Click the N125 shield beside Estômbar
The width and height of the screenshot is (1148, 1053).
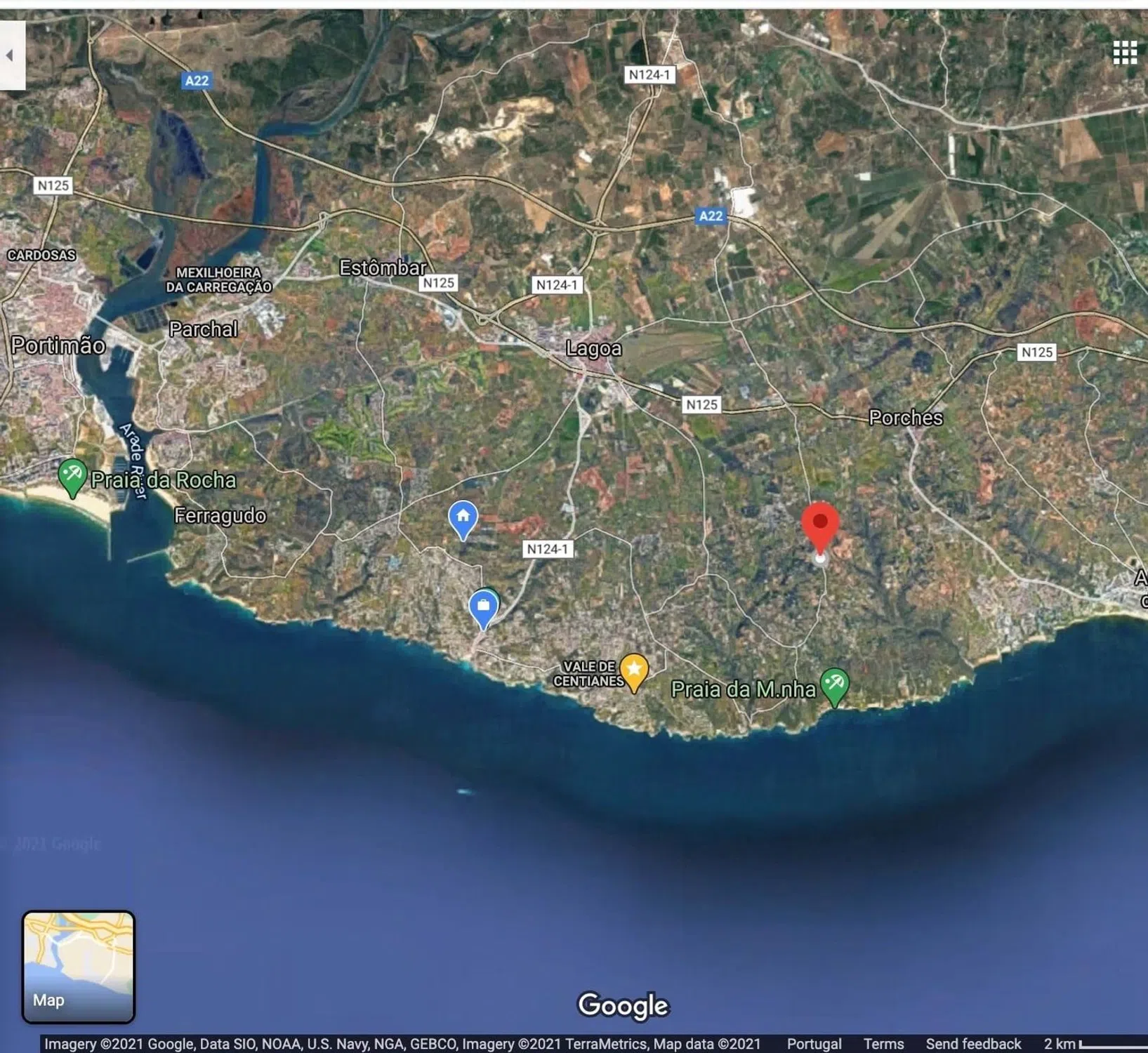tap(438, 283)
